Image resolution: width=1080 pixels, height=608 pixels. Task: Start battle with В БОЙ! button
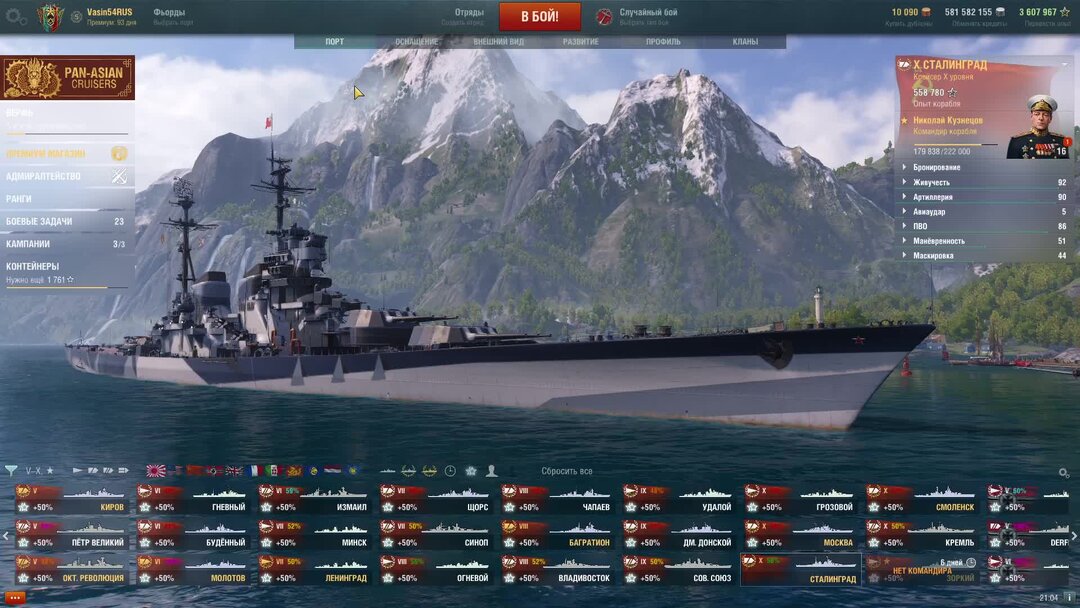click(539, 17)
